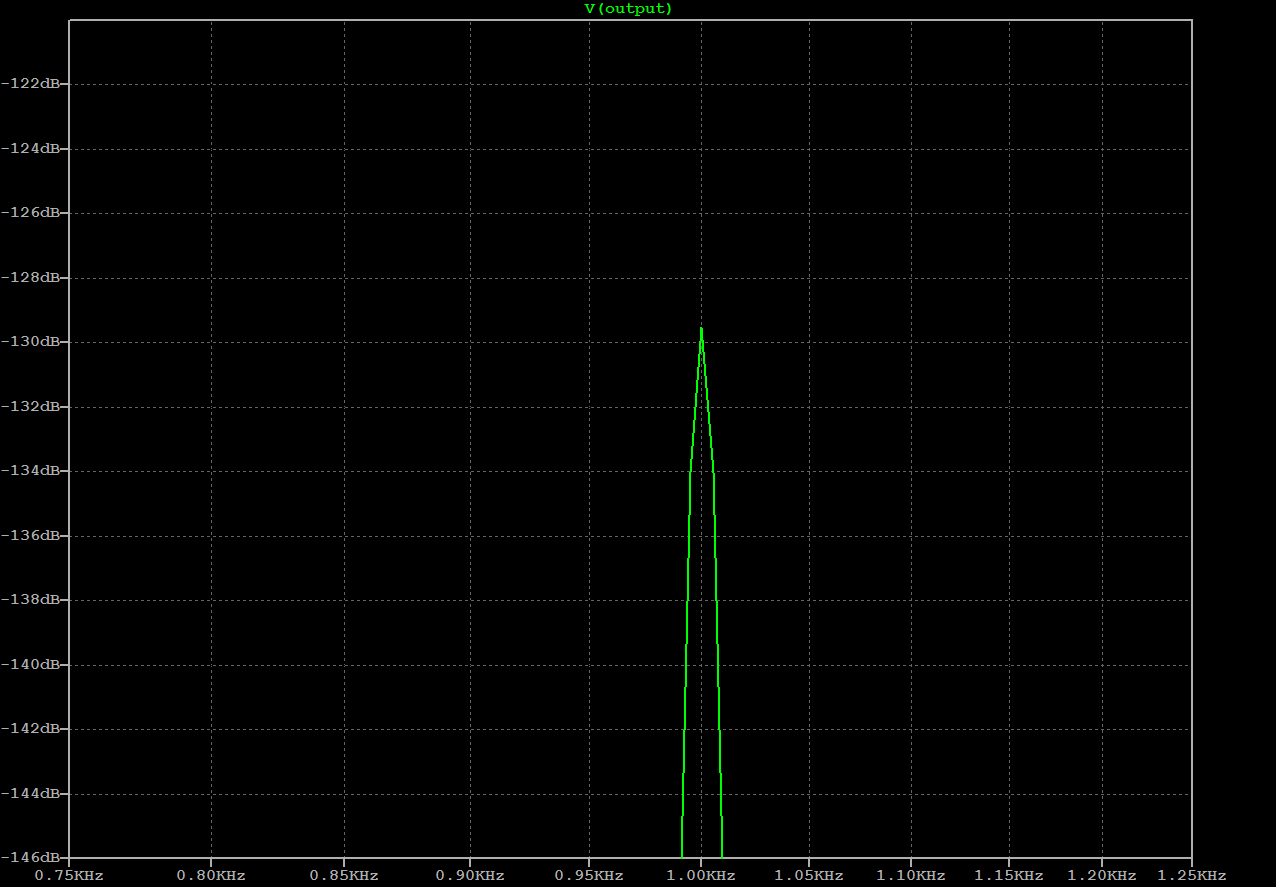Select the -142dB axis label
The image size is (1276, 887).
[x=33, y=728]
